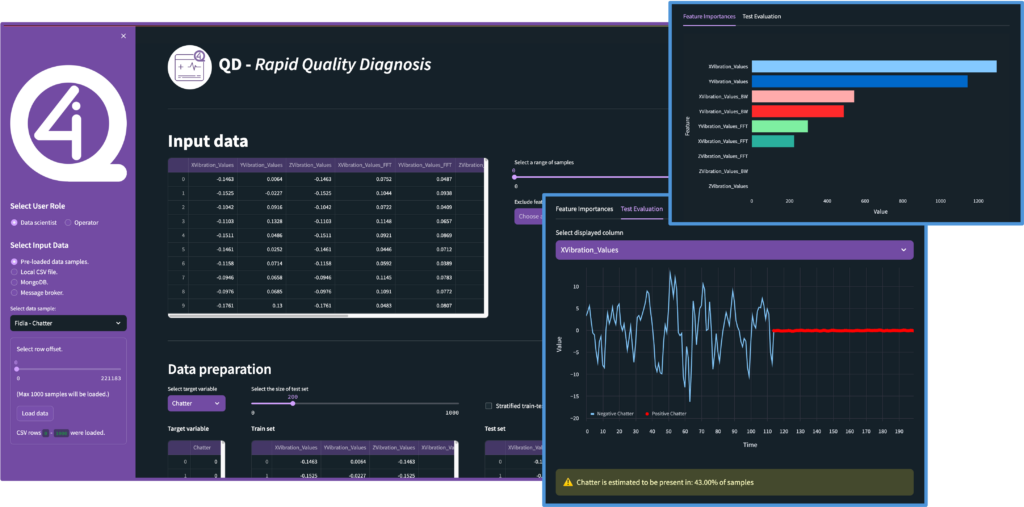
Task: Switch to the Test Evaluation tab in top panel
Action: click(761, 17)
